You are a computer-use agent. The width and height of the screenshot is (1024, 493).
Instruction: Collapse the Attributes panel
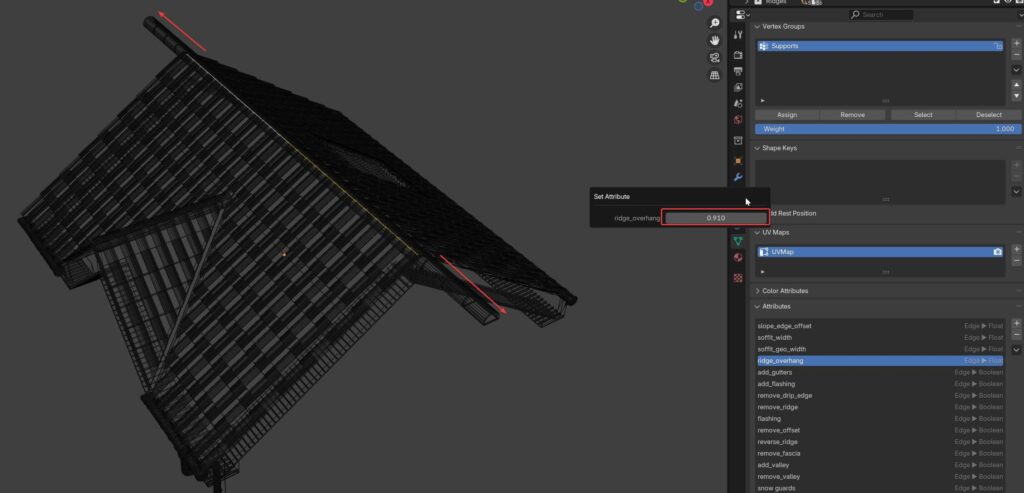758,307
